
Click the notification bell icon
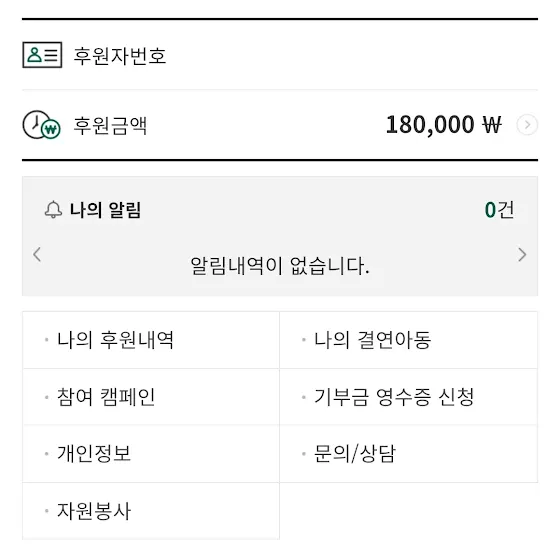pyautogui.click(x=53, y=210)
